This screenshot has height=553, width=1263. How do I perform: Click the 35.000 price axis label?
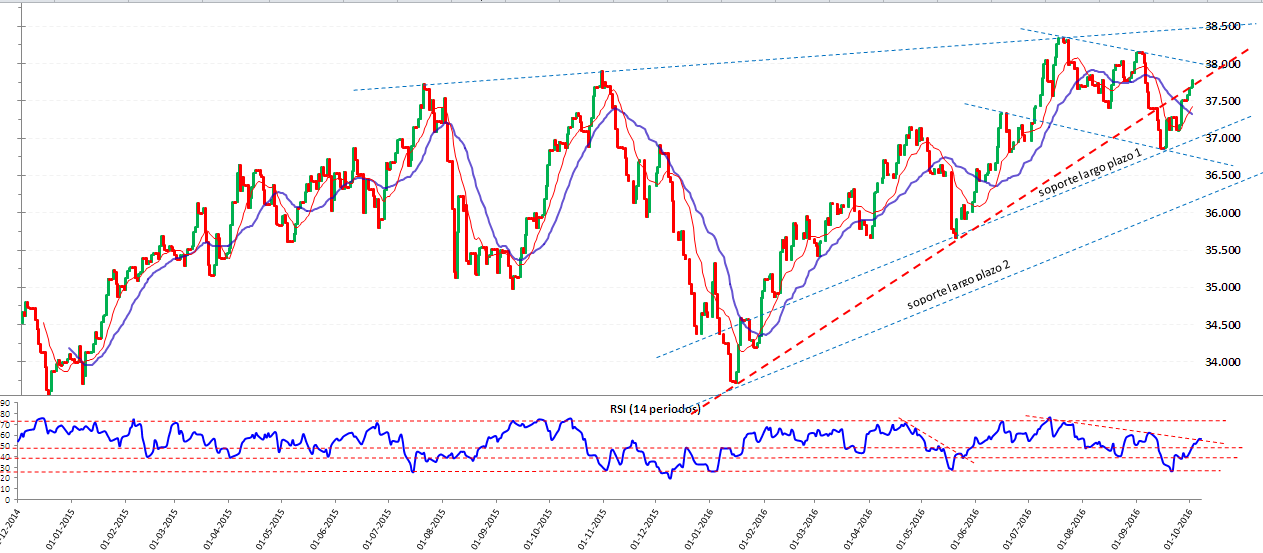(1224, 287)
